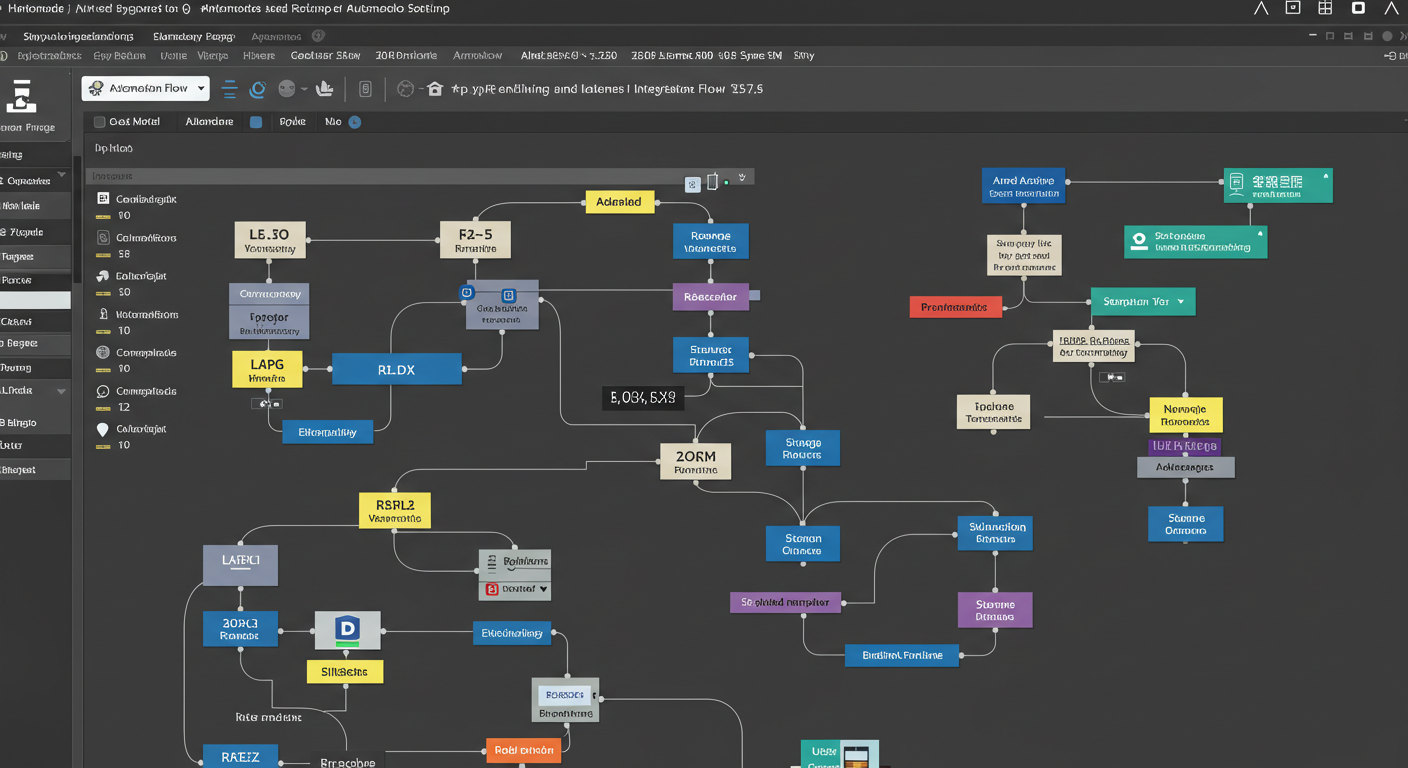Open the Elamdory Page menu tab
Image resolution: width=1408 pixels, height=768 pixels.
(x=194, y=36)
